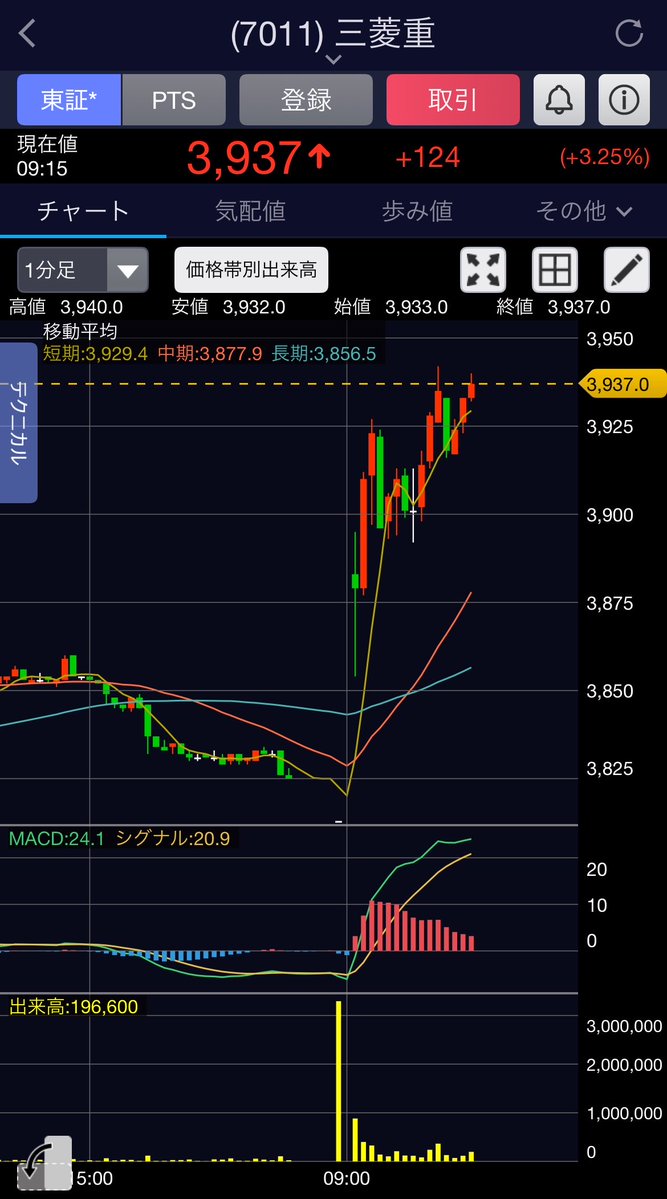The height and width of the screenshot is (1199, 667).
Task: Tap the 登録 button
Action: pos(306,99)
